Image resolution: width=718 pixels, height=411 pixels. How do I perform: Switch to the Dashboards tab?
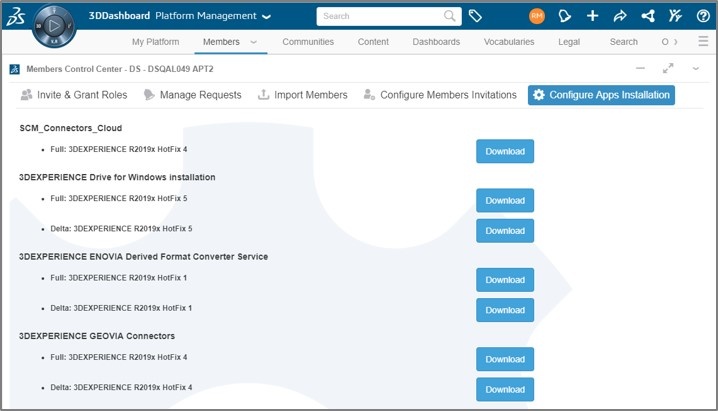point(436,42)
